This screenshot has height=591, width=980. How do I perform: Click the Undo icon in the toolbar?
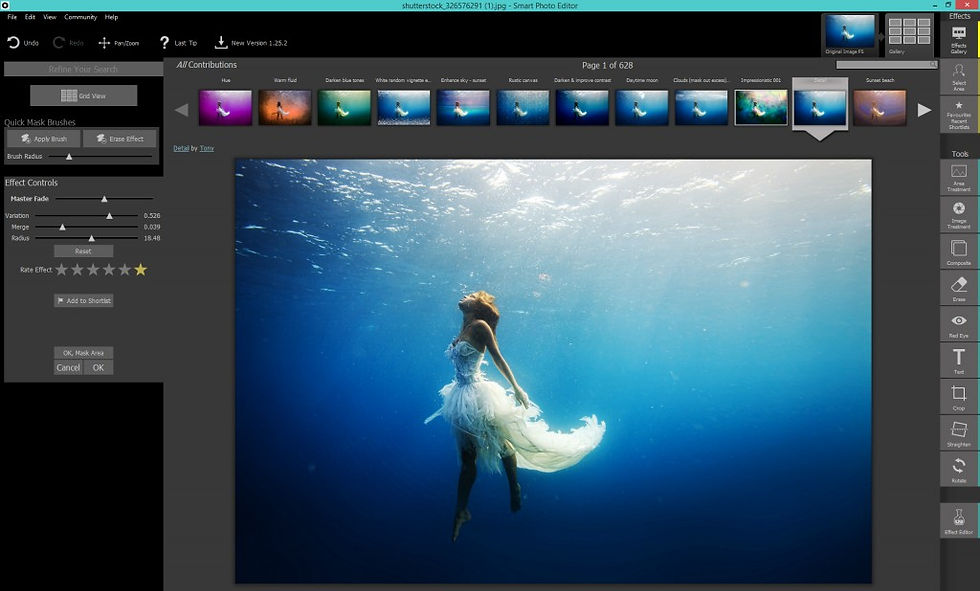[x=13, y=42]
